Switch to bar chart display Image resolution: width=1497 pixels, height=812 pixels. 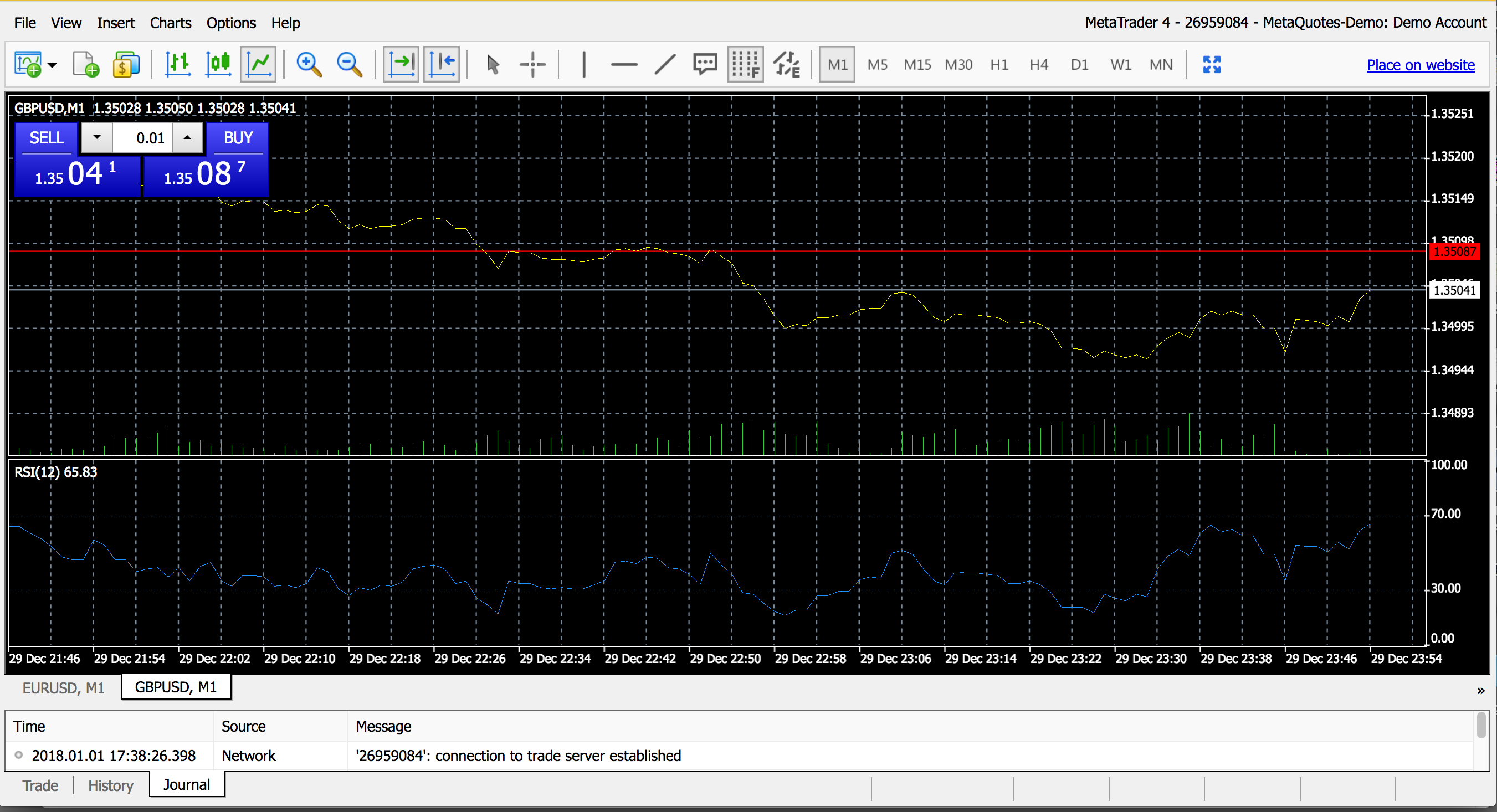point(177,64)
